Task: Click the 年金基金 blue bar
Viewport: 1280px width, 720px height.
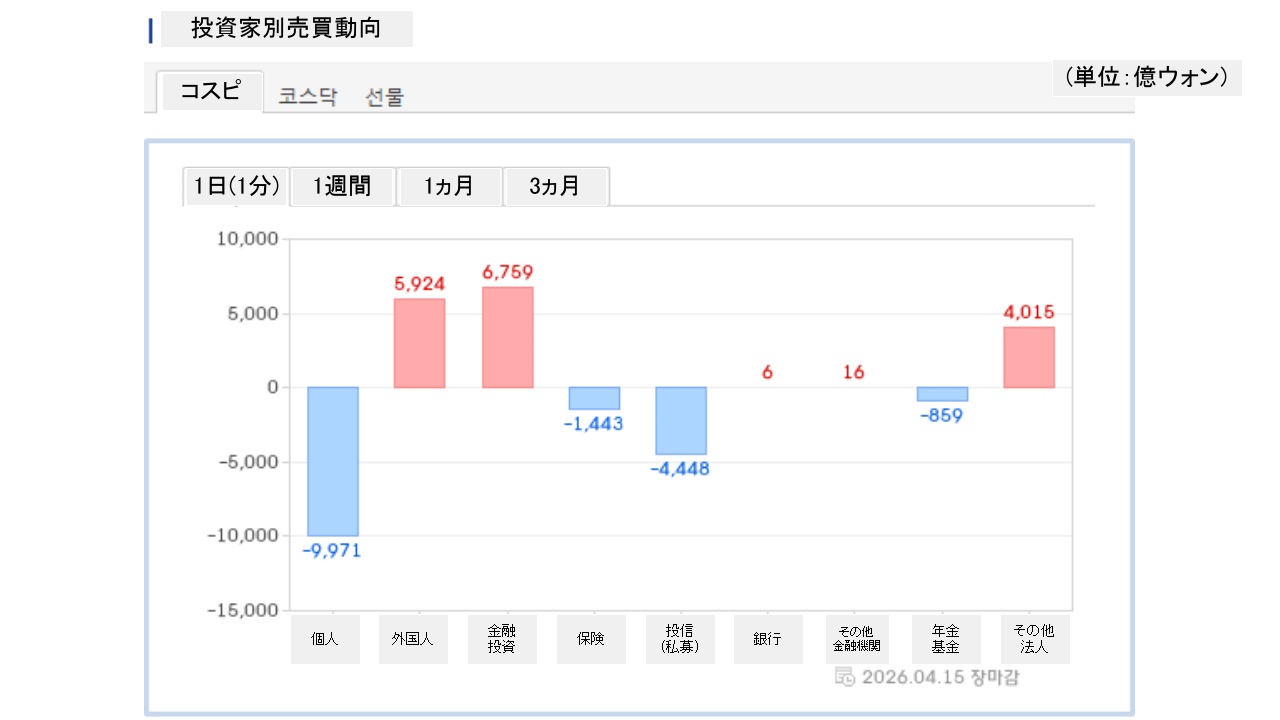Action: [942, 394]
